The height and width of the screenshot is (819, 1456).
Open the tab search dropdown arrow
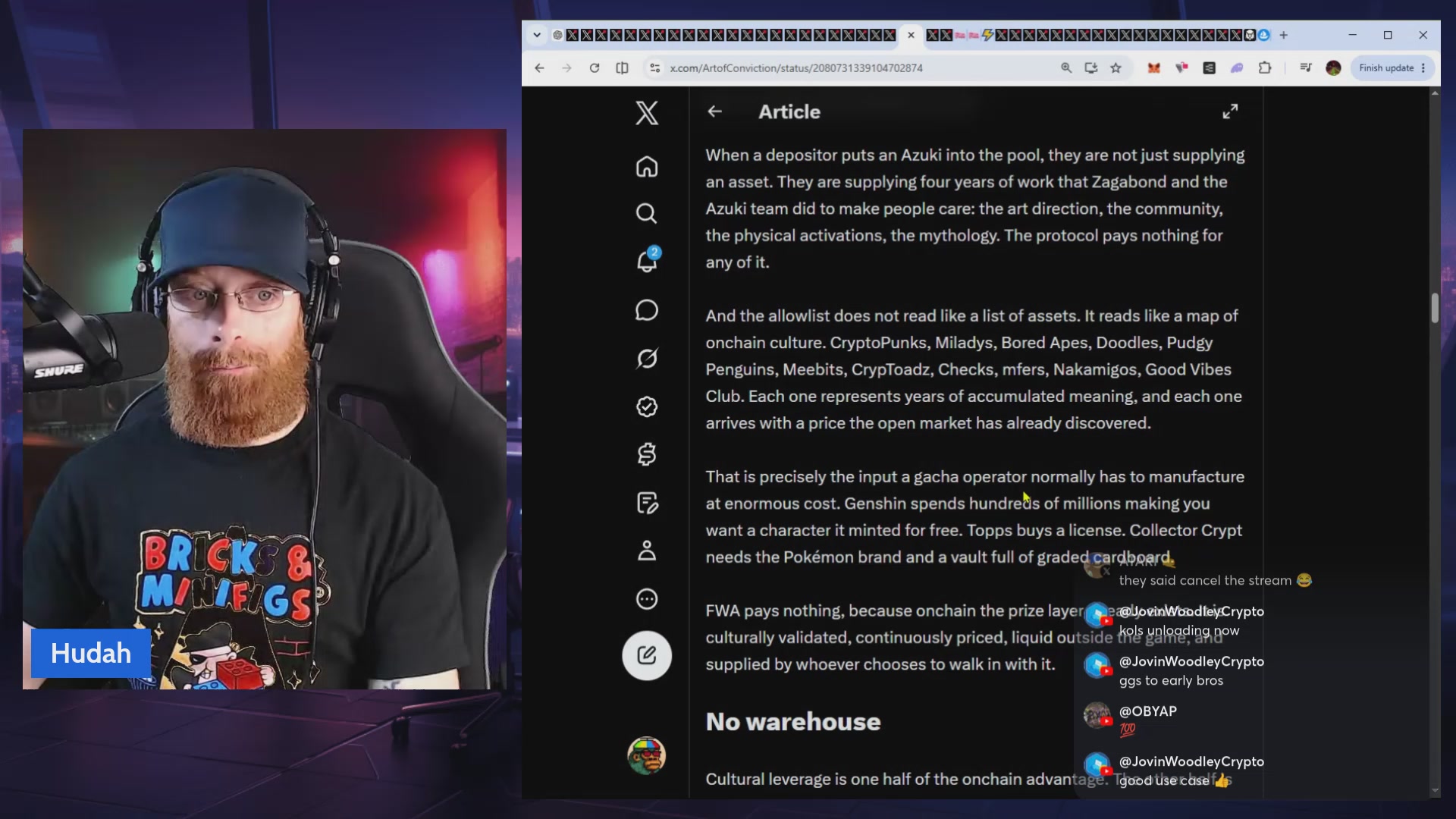[537, 35]
